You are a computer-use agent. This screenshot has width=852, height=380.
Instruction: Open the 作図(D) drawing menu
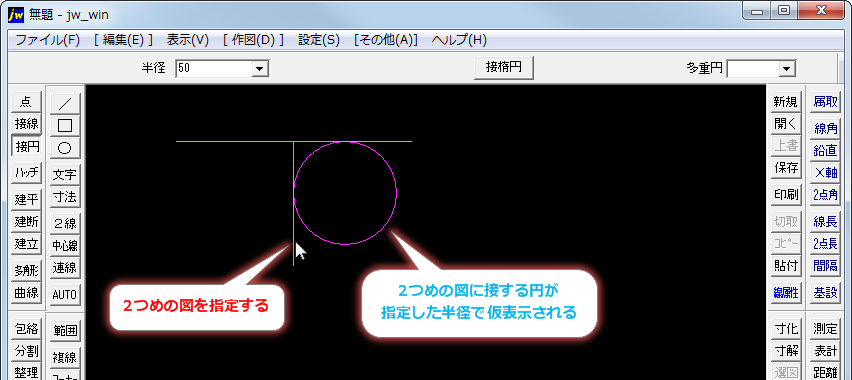(x=253, y=40)
